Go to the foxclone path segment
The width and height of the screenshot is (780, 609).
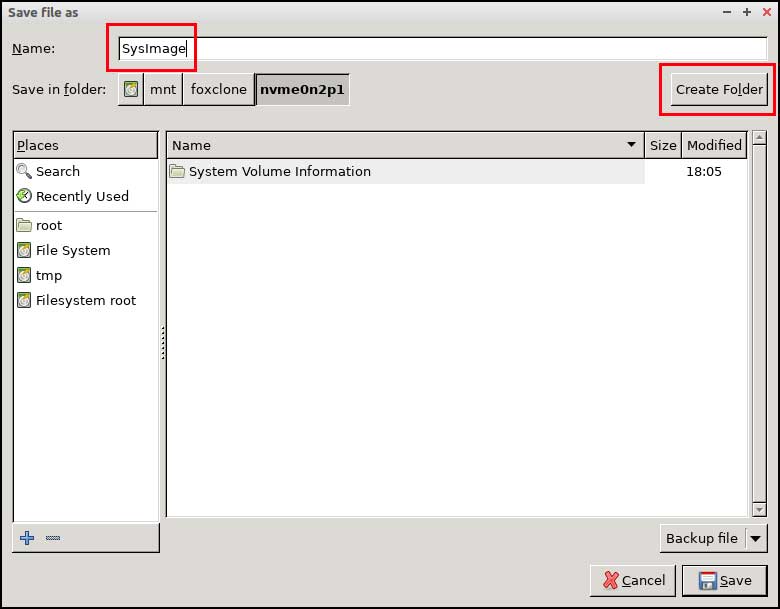pyautogui.click(x=218, y=90)
